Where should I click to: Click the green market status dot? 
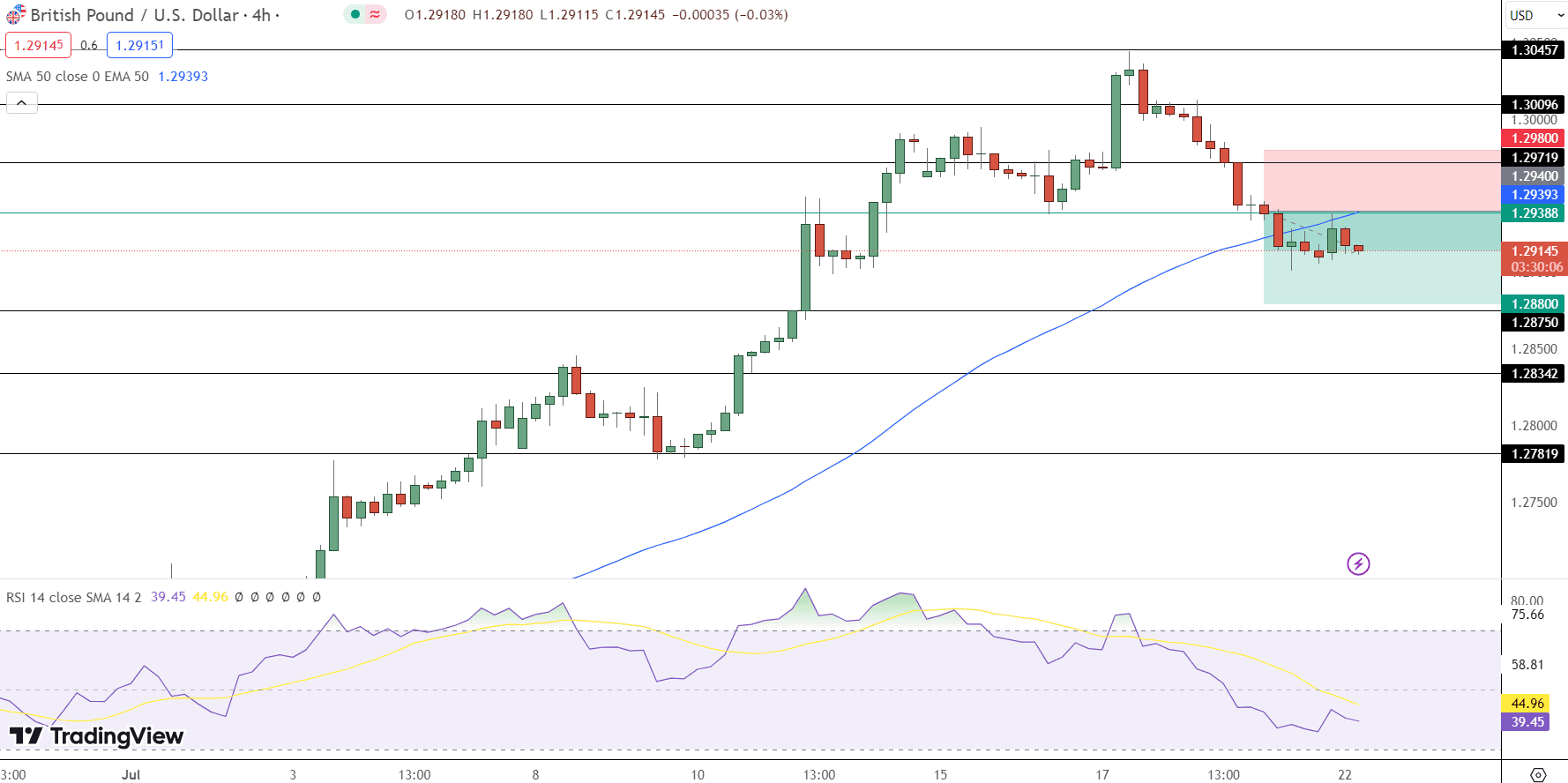tap(355, 14)
